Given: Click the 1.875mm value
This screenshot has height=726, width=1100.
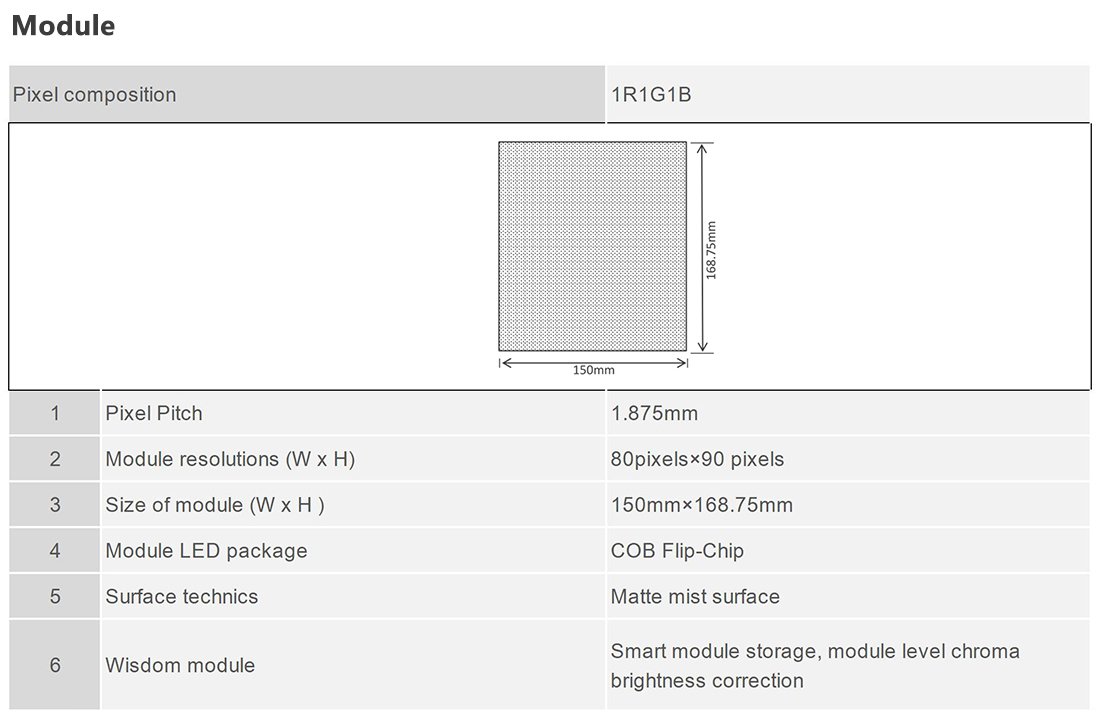Looking at the screenshot, I should pos(655,413).
